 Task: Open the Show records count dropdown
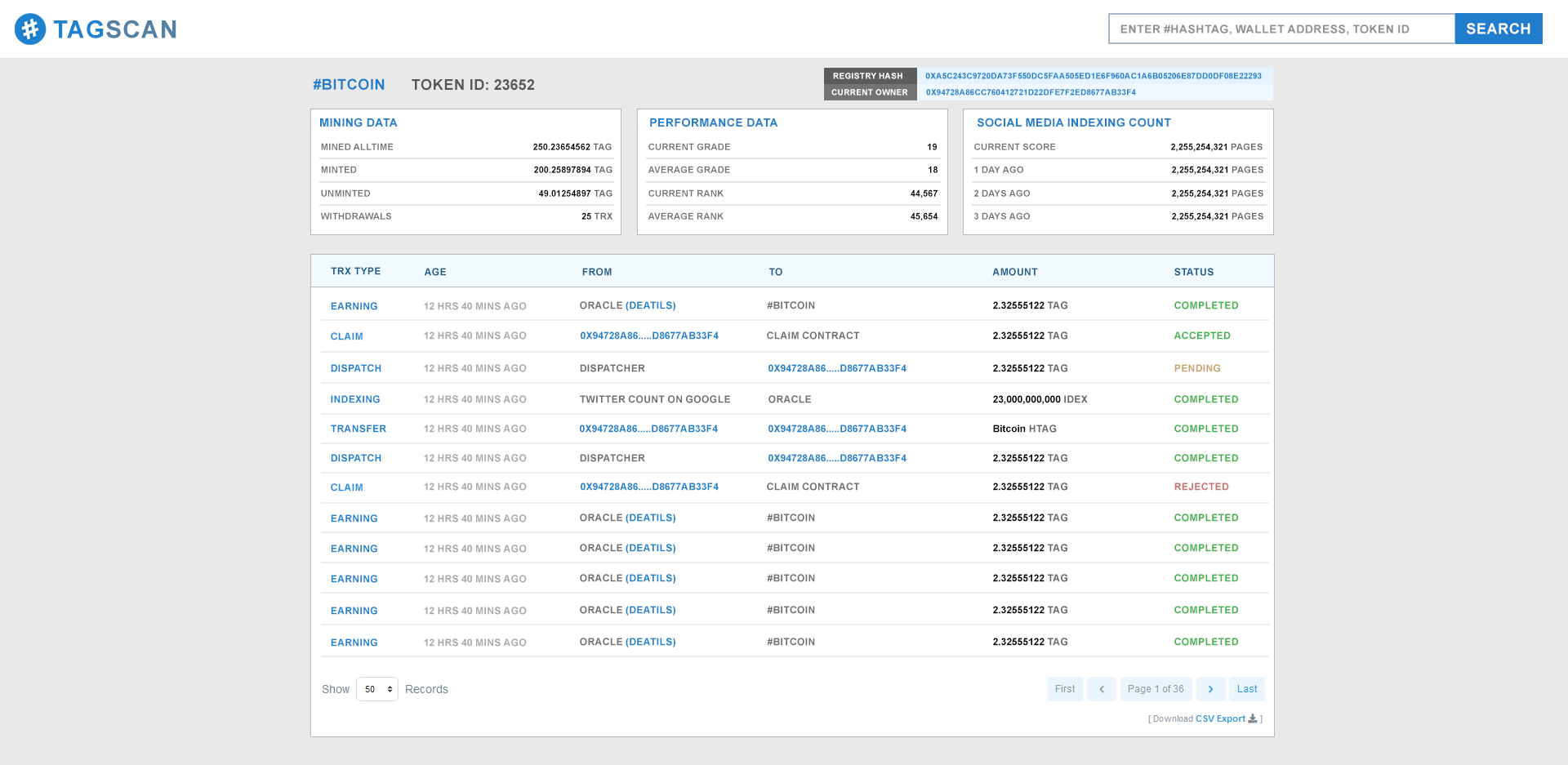pyautogui.click(x=377, y=689)
